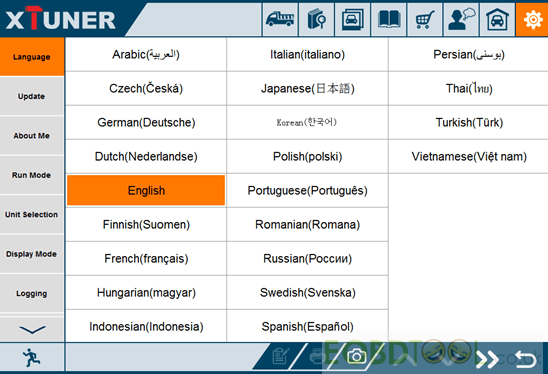Open the Logging tab
The image size is (548, 374).
coord(32,294)
